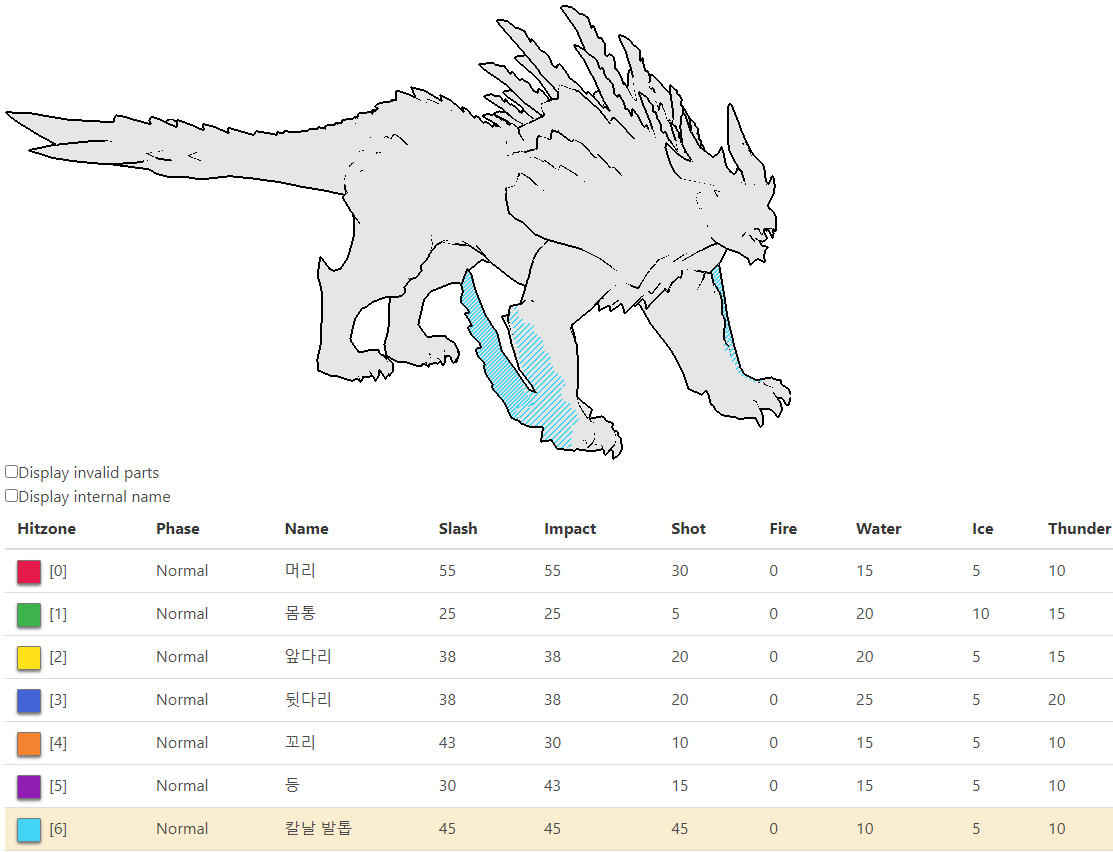Select the 앞다리 name cell
This screenshot has width=1113, height=852.
pos(308,656)
